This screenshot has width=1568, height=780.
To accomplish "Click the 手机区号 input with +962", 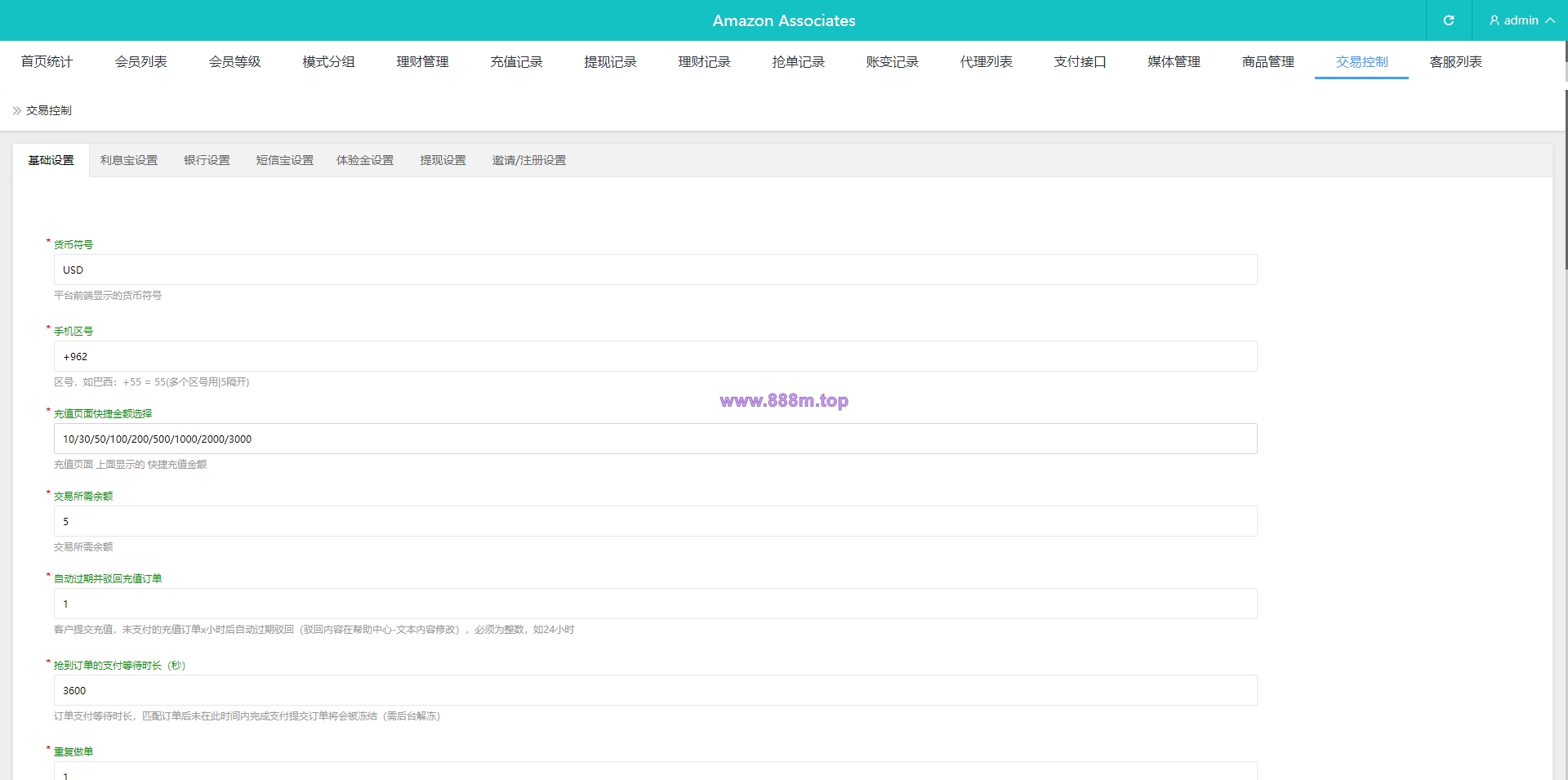I will 655,356.
